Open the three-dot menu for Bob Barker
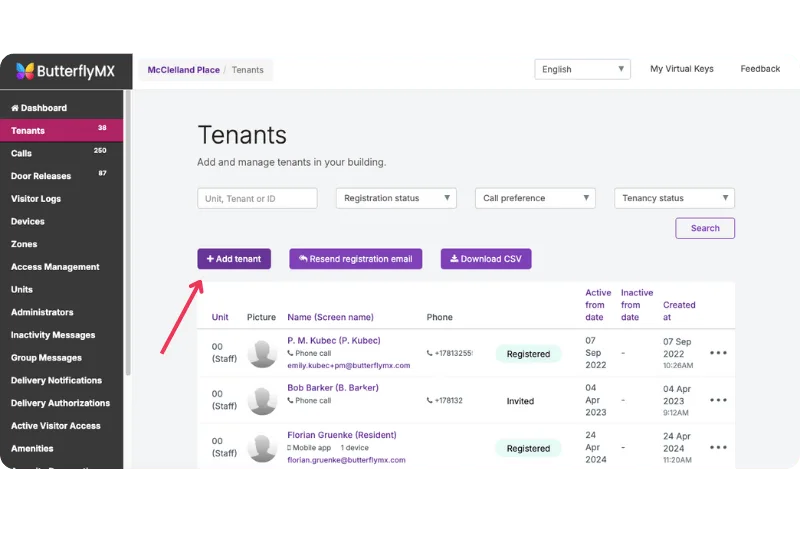800x533 pixels. (x=718, y=400)
